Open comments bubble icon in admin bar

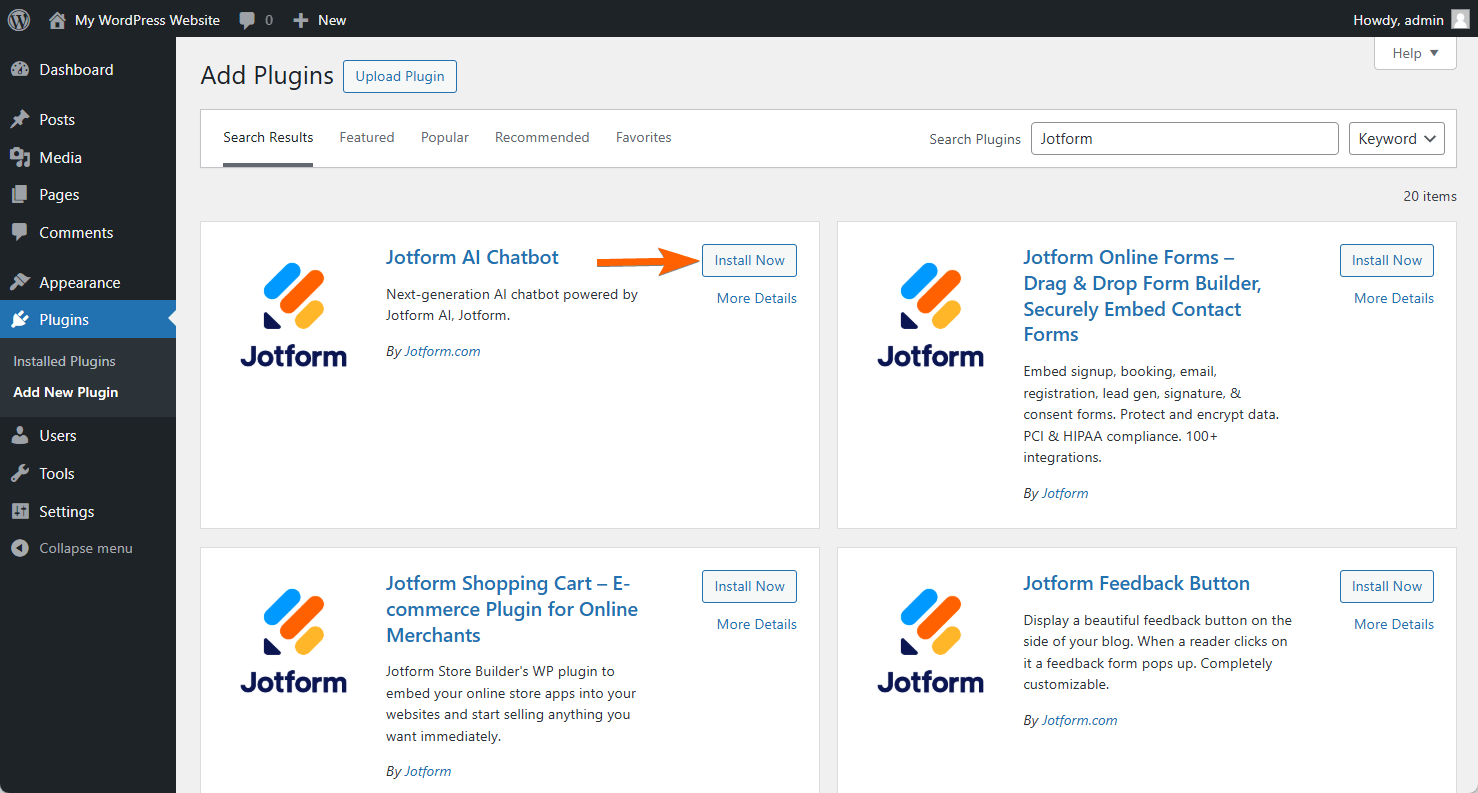click(247, 20)
